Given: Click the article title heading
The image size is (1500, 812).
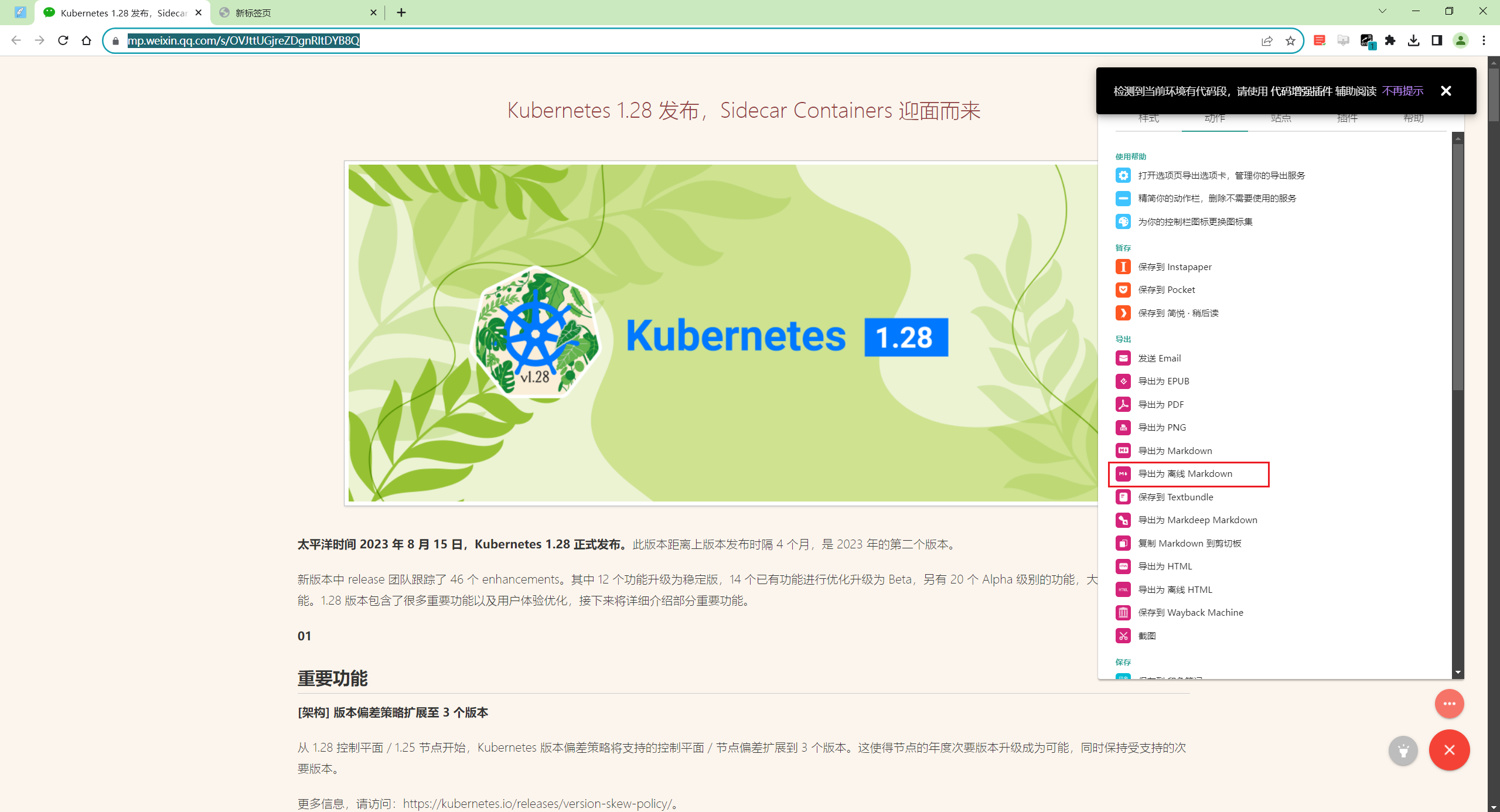Looking at the screenshot, I should [744, 110].
